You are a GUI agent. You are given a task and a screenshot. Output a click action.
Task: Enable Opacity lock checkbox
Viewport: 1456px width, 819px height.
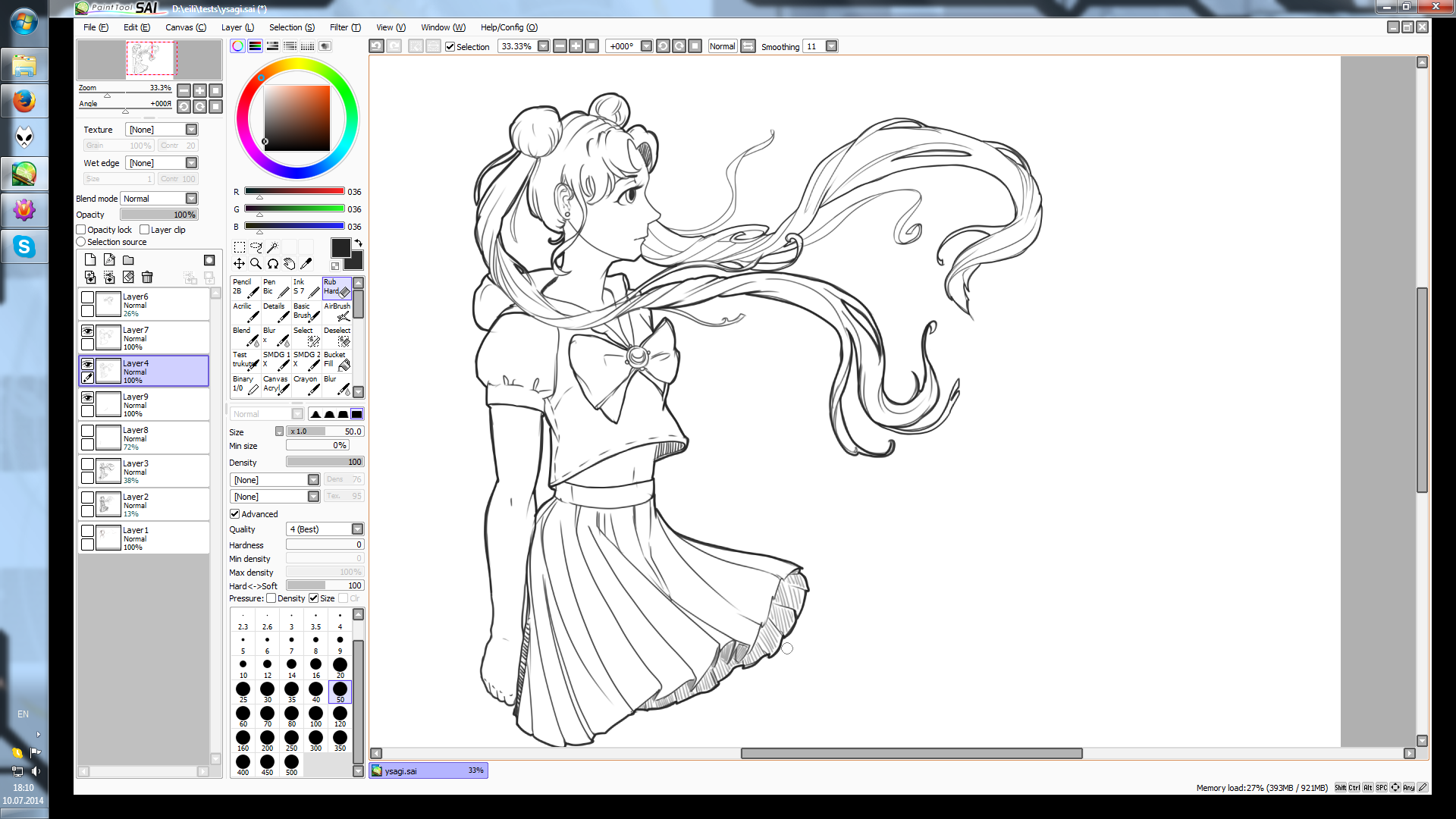click(81, 230)
